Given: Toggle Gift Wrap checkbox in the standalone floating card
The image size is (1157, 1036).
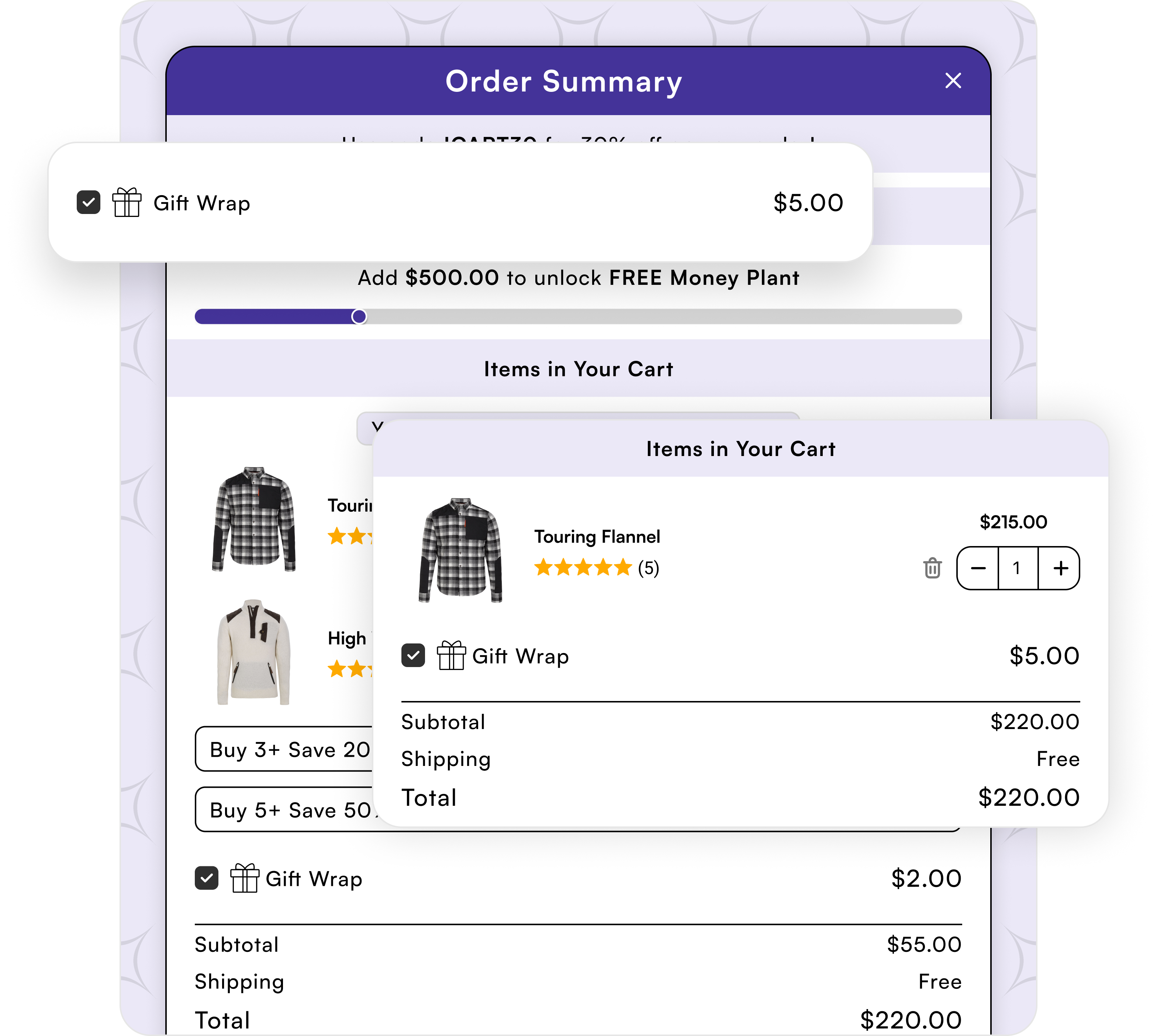Looking at the screenshot, I should [89, 203].
